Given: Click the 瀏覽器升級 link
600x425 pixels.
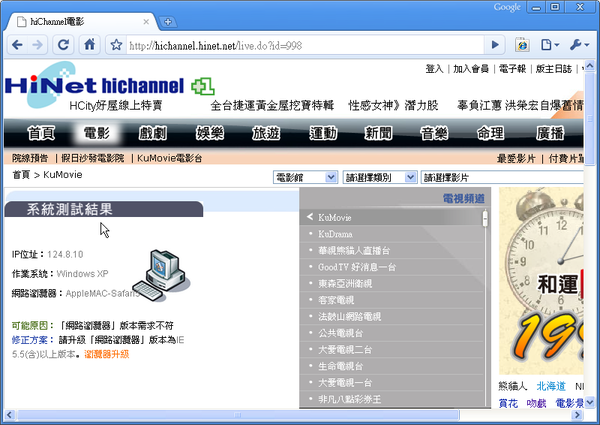Looking at the screenshot, I should 107,354.
